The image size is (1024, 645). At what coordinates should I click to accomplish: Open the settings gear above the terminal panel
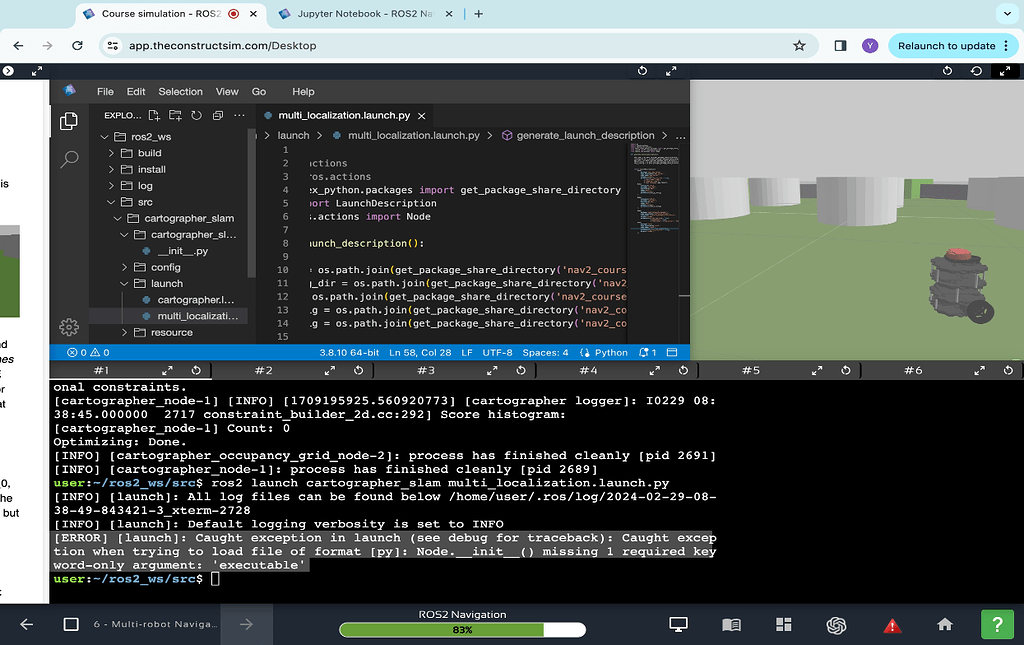coord(68,327)
